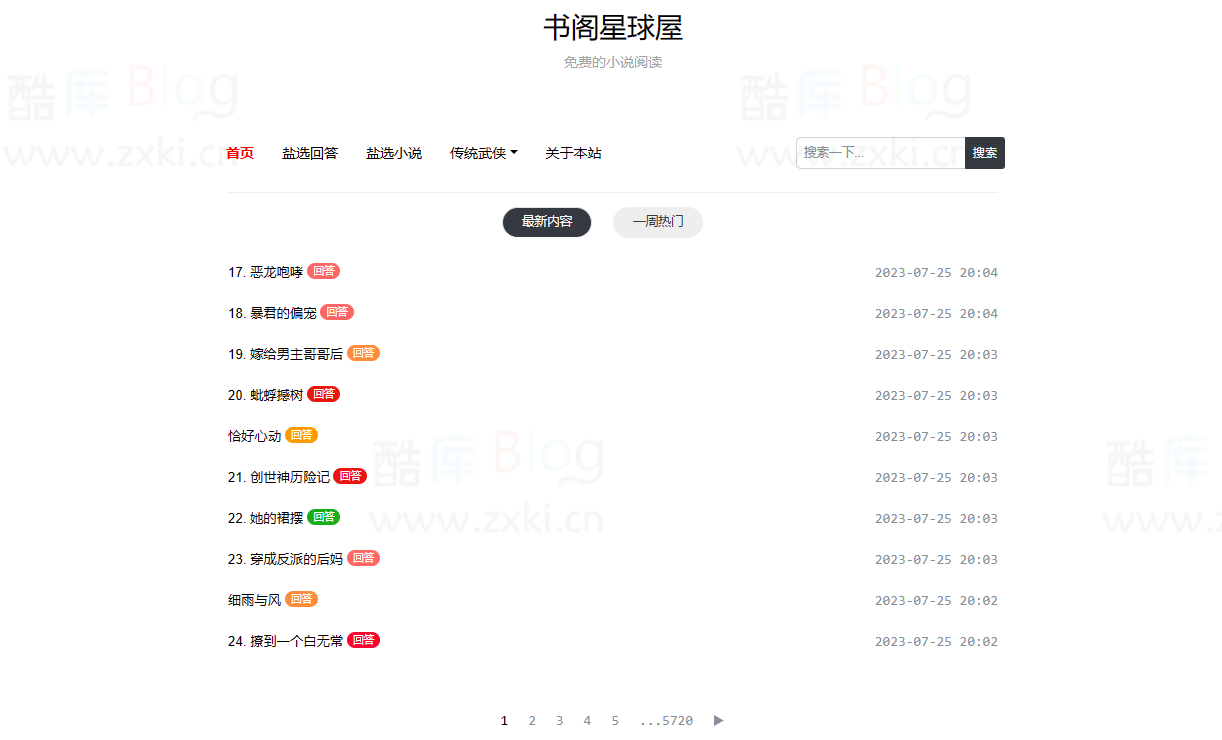
Task: Select the 最新内容 tab
Action: coord(547,222)
